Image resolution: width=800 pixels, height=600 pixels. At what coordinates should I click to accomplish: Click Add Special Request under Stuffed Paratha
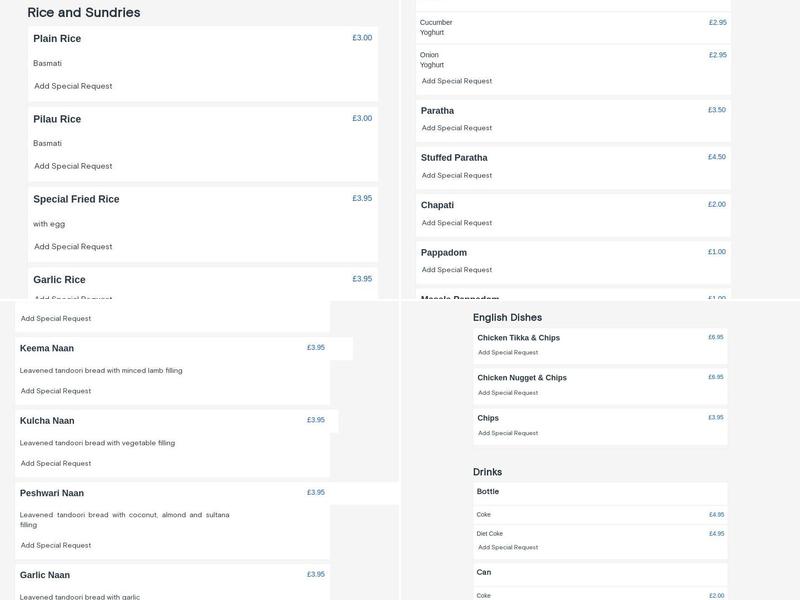[456, 175]
